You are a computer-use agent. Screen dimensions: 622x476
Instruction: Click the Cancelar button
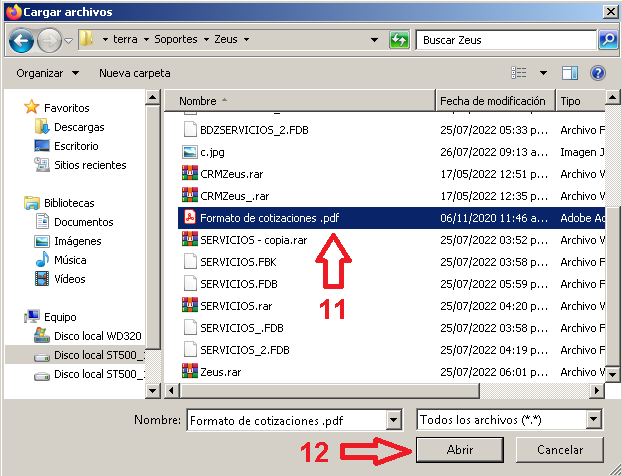(x=560, y=450)
